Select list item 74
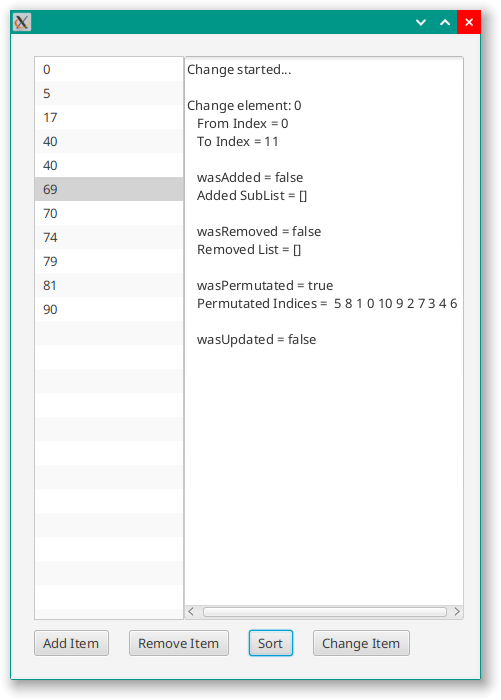Viewport: 501px width, 700px height. [x=109, y=237]
